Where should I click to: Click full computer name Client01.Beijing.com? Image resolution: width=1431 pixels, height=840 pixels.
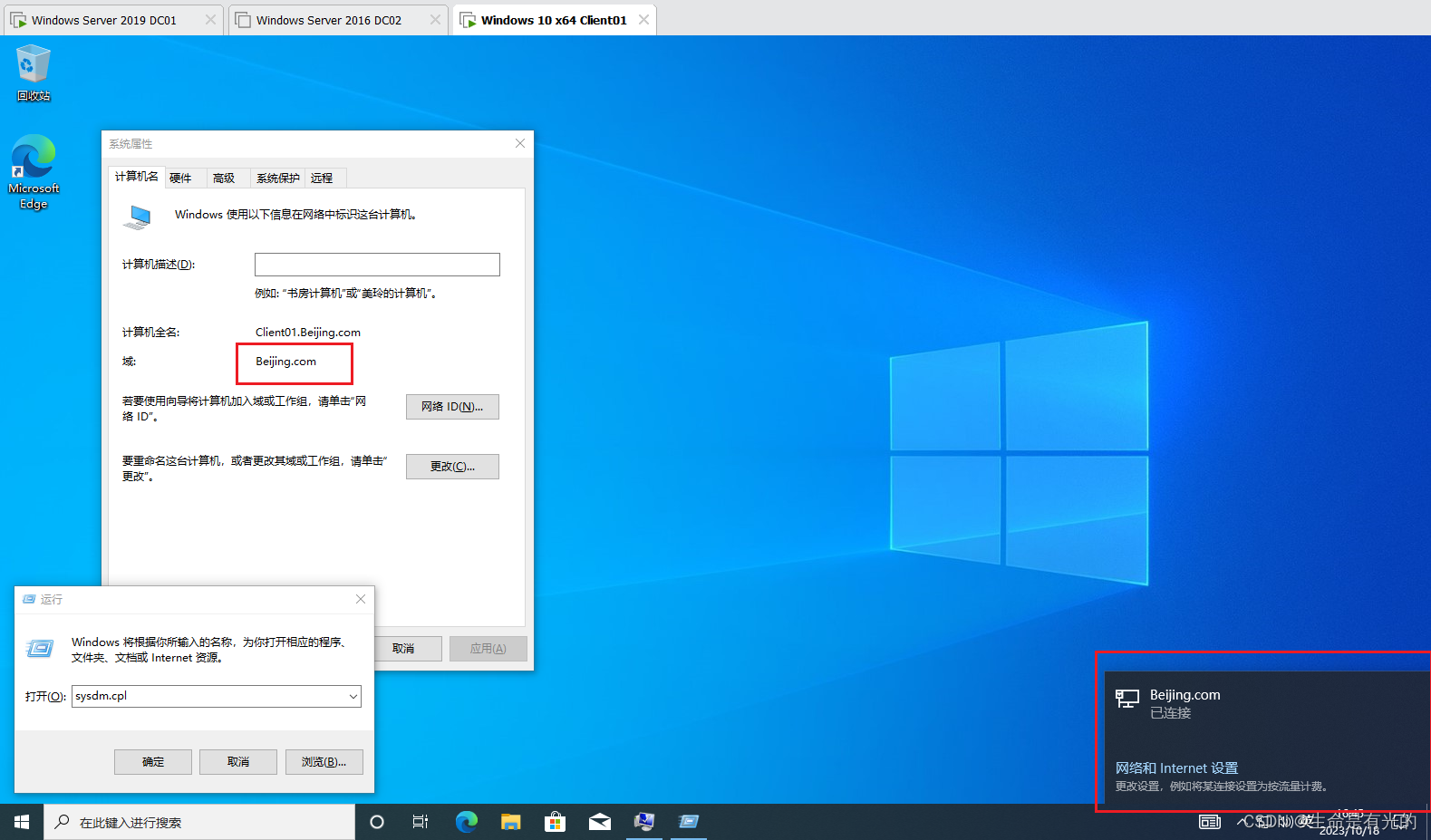[x=308, y=333]
